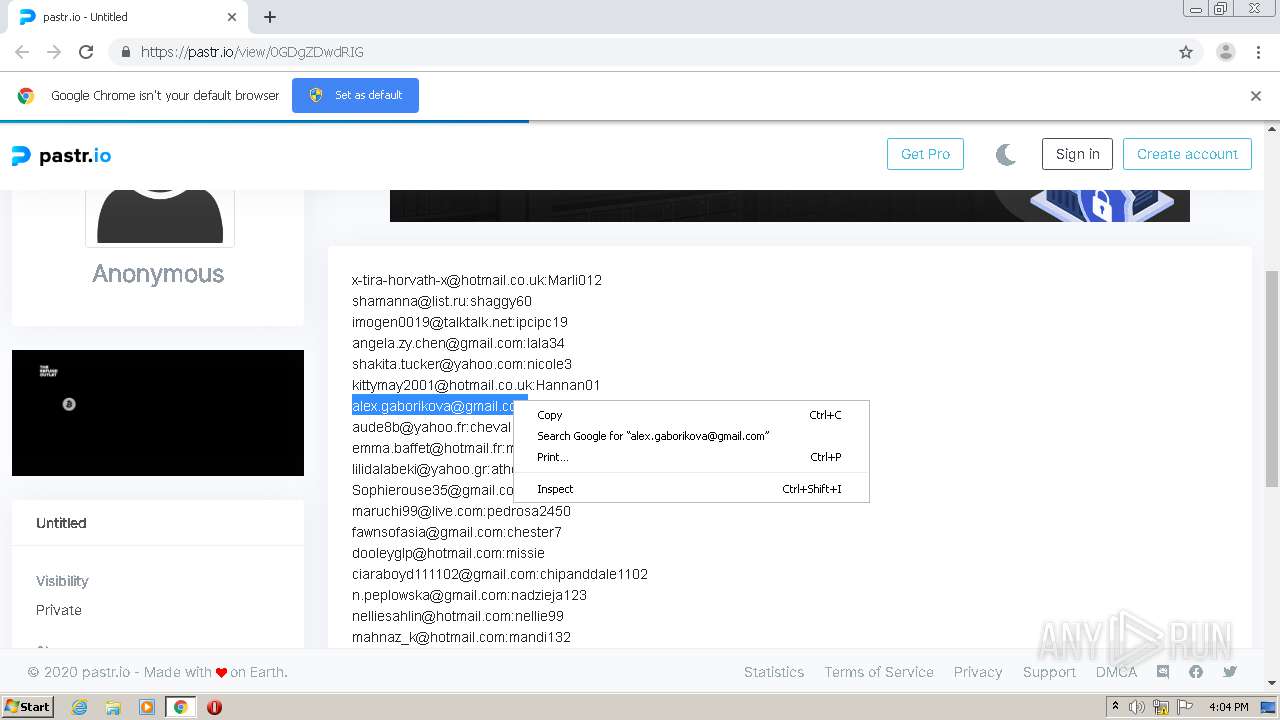Click line ciaraboyd111102@gmail.com:chipanddale1102
Image resolution: width=1280 pixels, height=720 pixels.
500,574
